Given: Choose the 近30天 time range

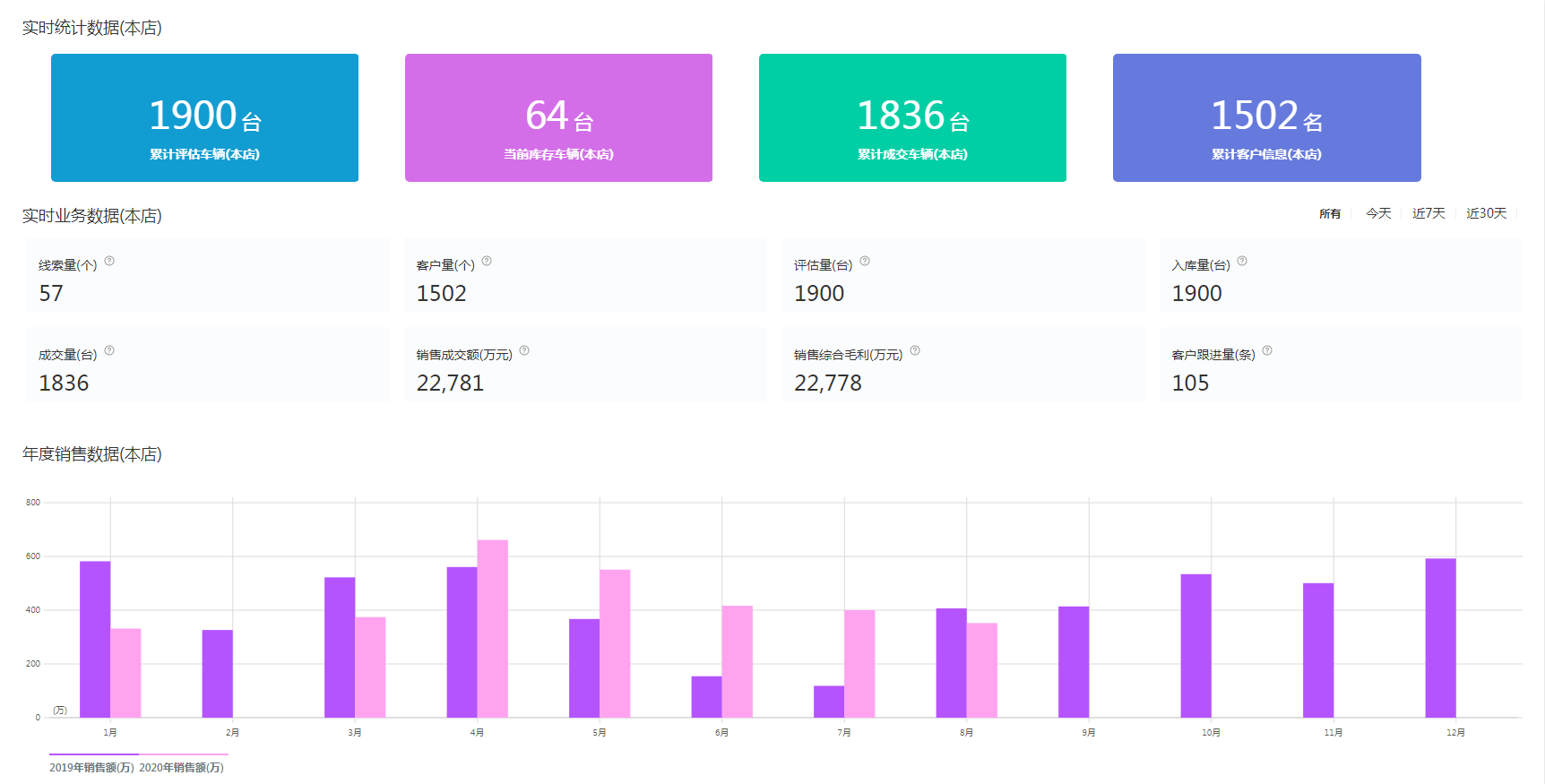Looking at the screenshot, I should [1486, 213].
